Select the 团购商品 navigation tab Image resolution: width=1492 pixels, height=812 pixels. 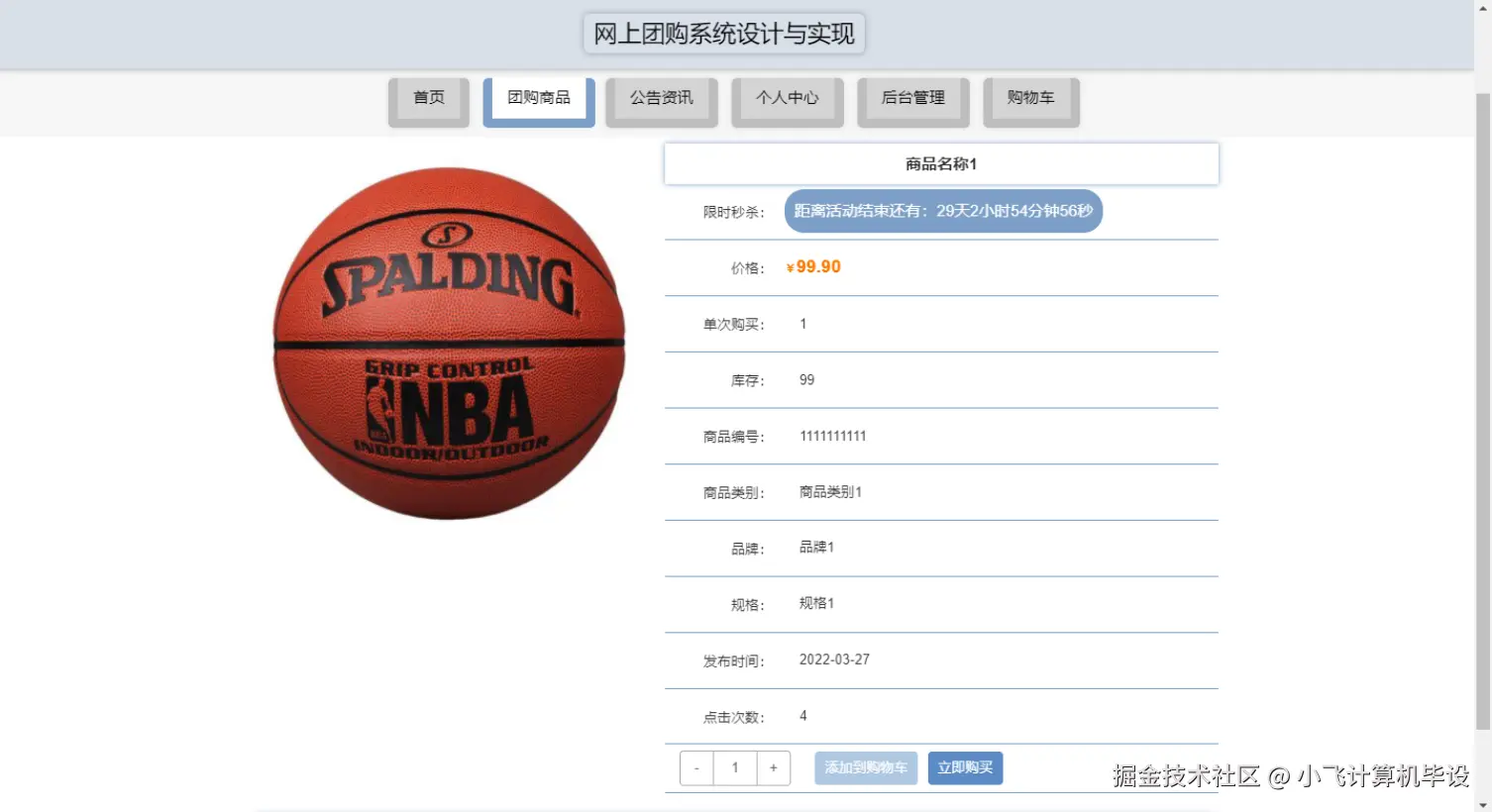coord(539,102)
